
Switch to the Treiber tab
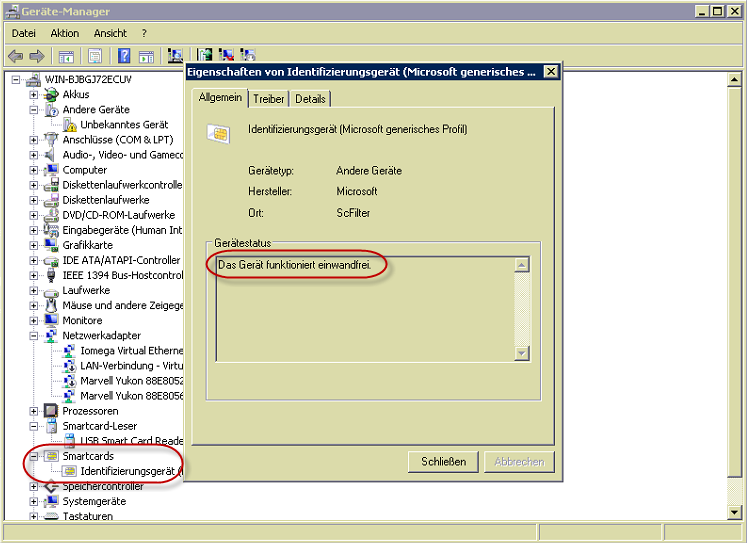[268, 99]
